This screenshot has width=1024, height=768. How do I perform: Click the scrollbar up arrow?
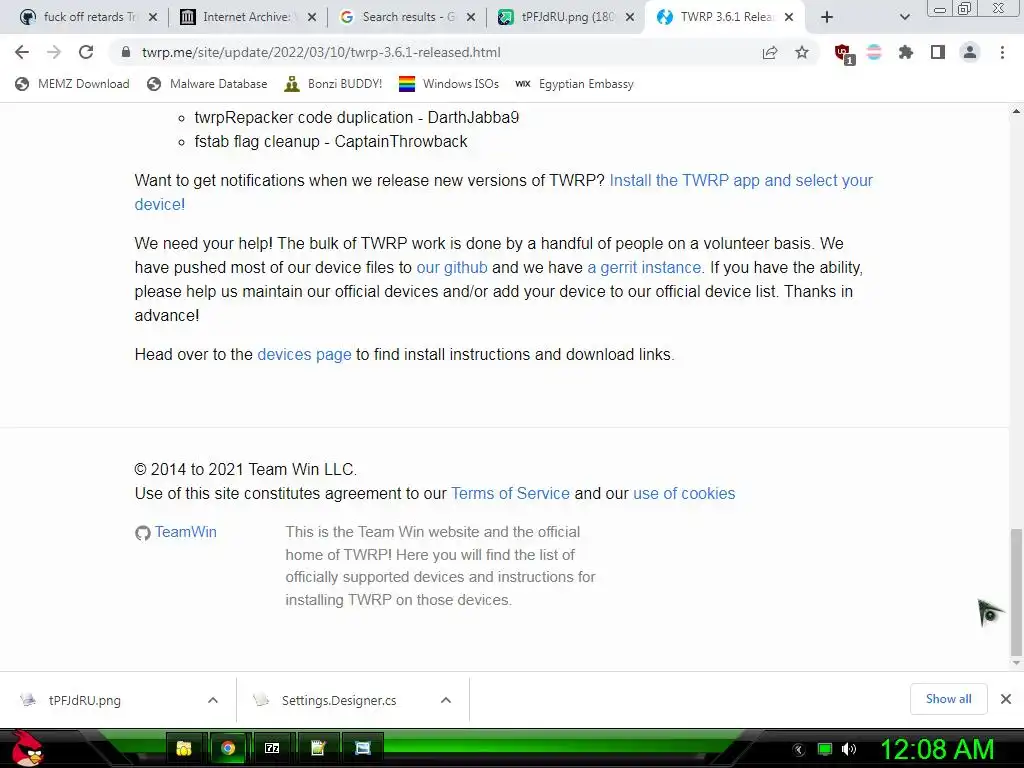pos(1016,112)
